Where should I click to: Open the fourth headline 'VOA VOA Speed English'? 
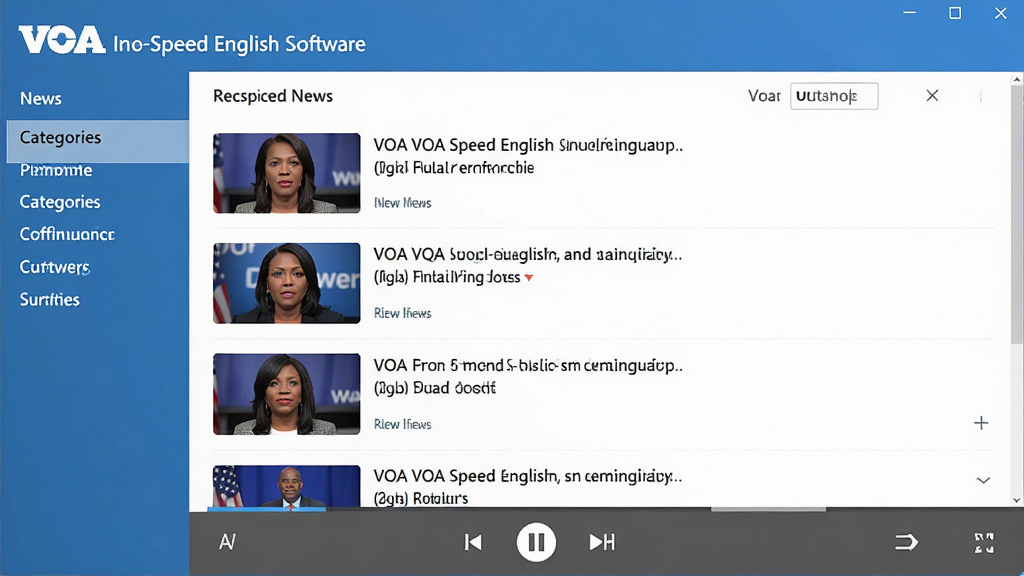click(528, 476)
